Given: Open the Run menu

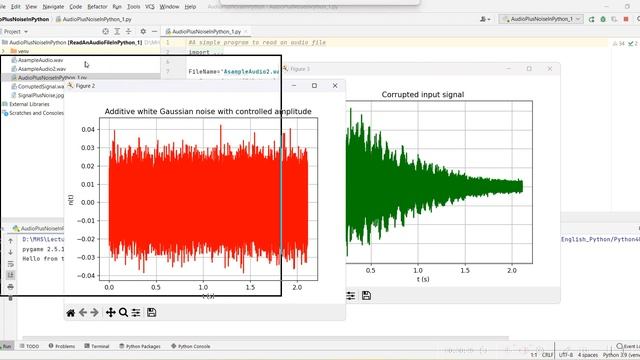Looking at the screenshot, I should coord(117,7).
